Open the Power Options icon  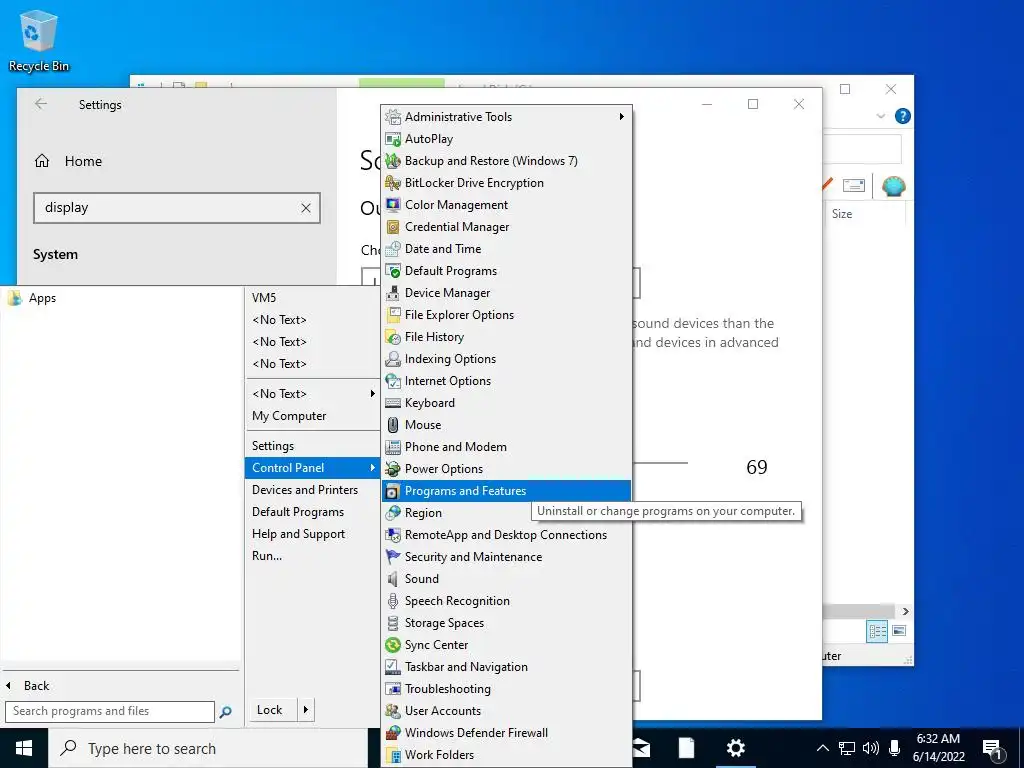pyautogui.click(x=392, y=469)
